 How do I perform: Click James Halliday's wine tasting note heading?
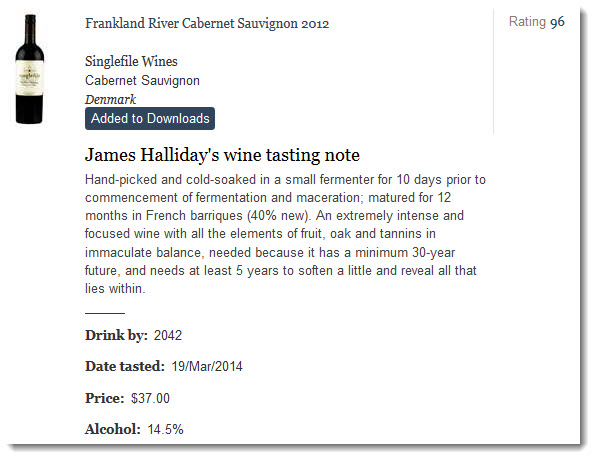point(222,155)
